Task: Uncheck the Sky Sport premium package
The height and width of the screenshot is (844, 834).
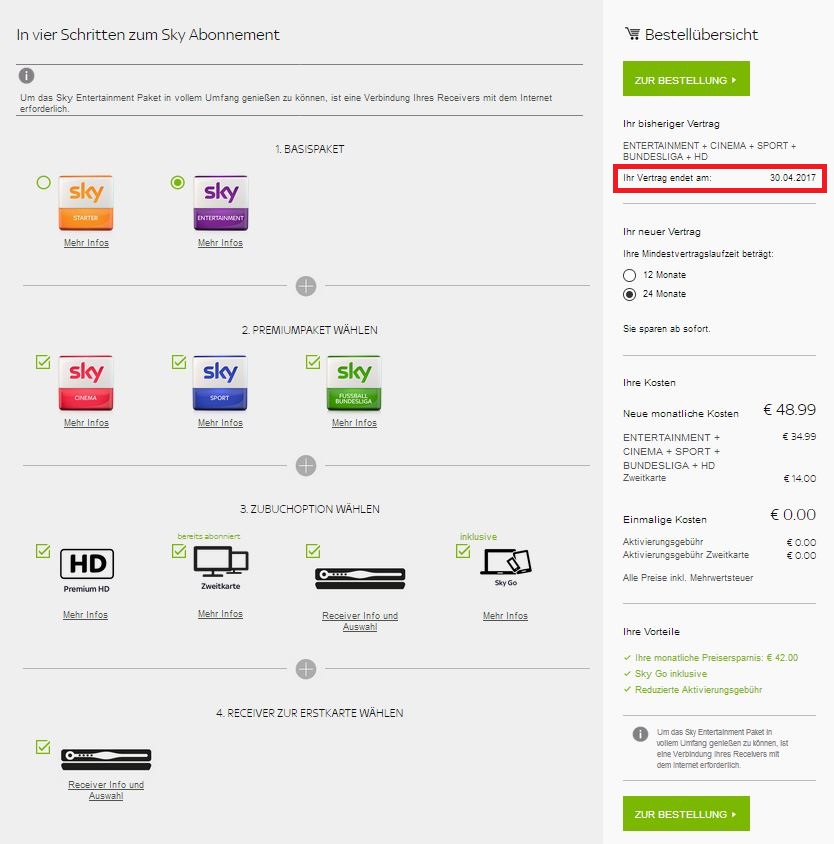Action: (179, 362)
